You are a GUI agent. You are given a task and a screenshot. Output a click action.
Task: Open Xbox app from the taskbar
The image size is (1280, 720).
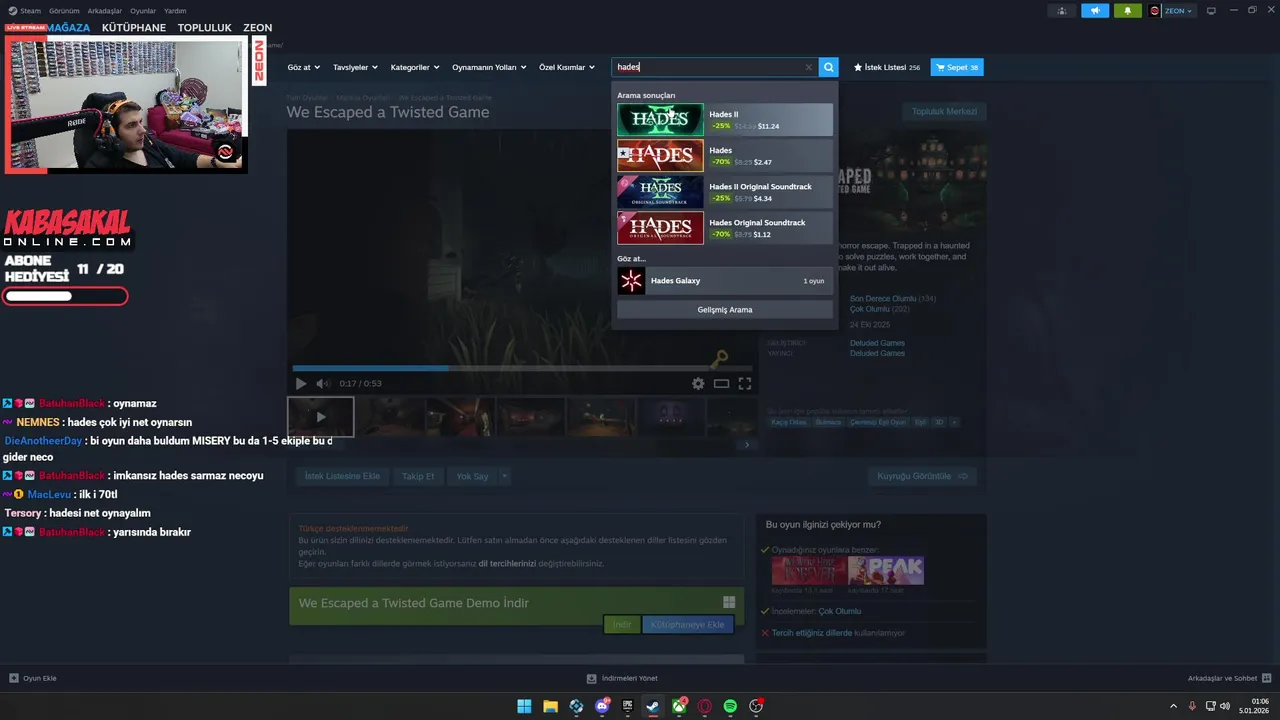click(679, 706)
